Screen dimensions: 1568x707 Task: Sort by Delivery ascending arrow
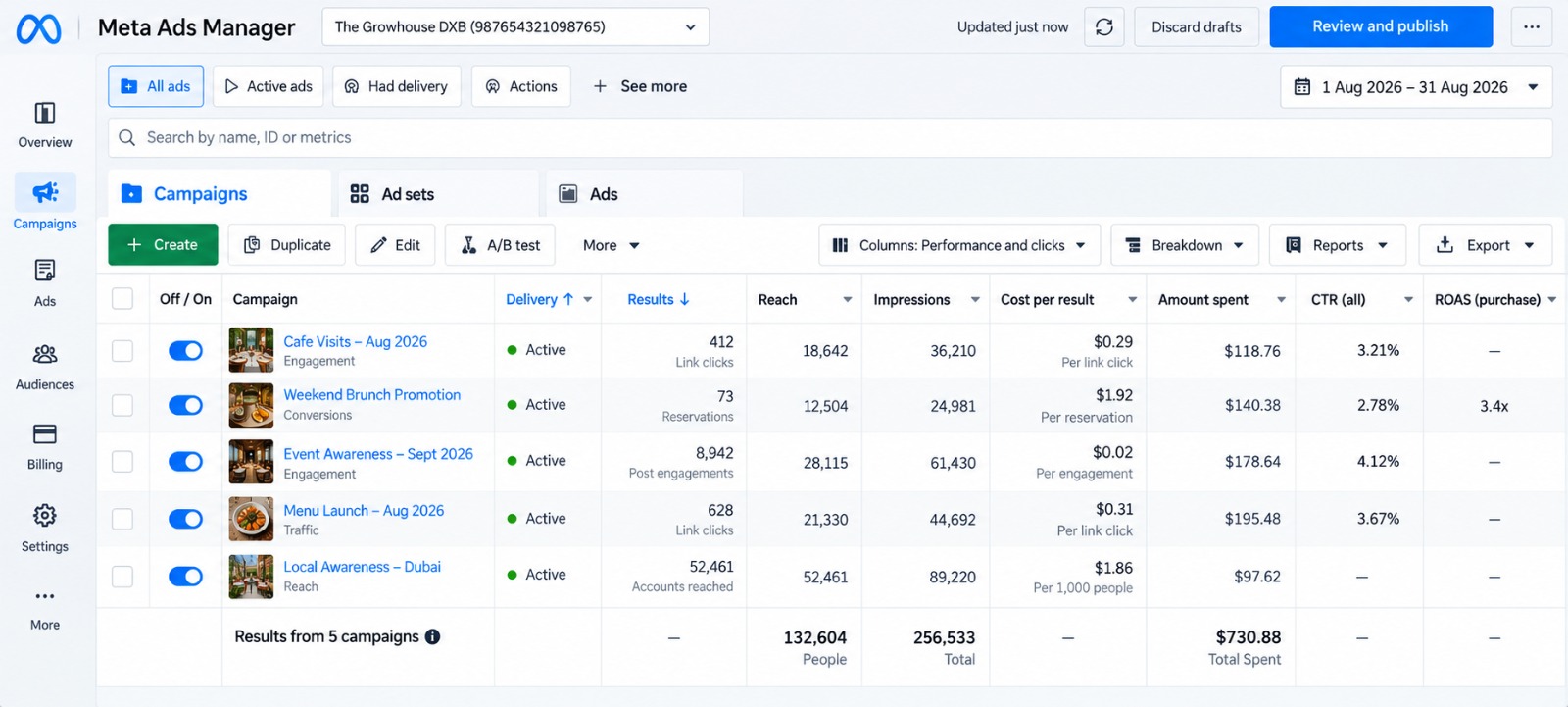coord(567,299)
